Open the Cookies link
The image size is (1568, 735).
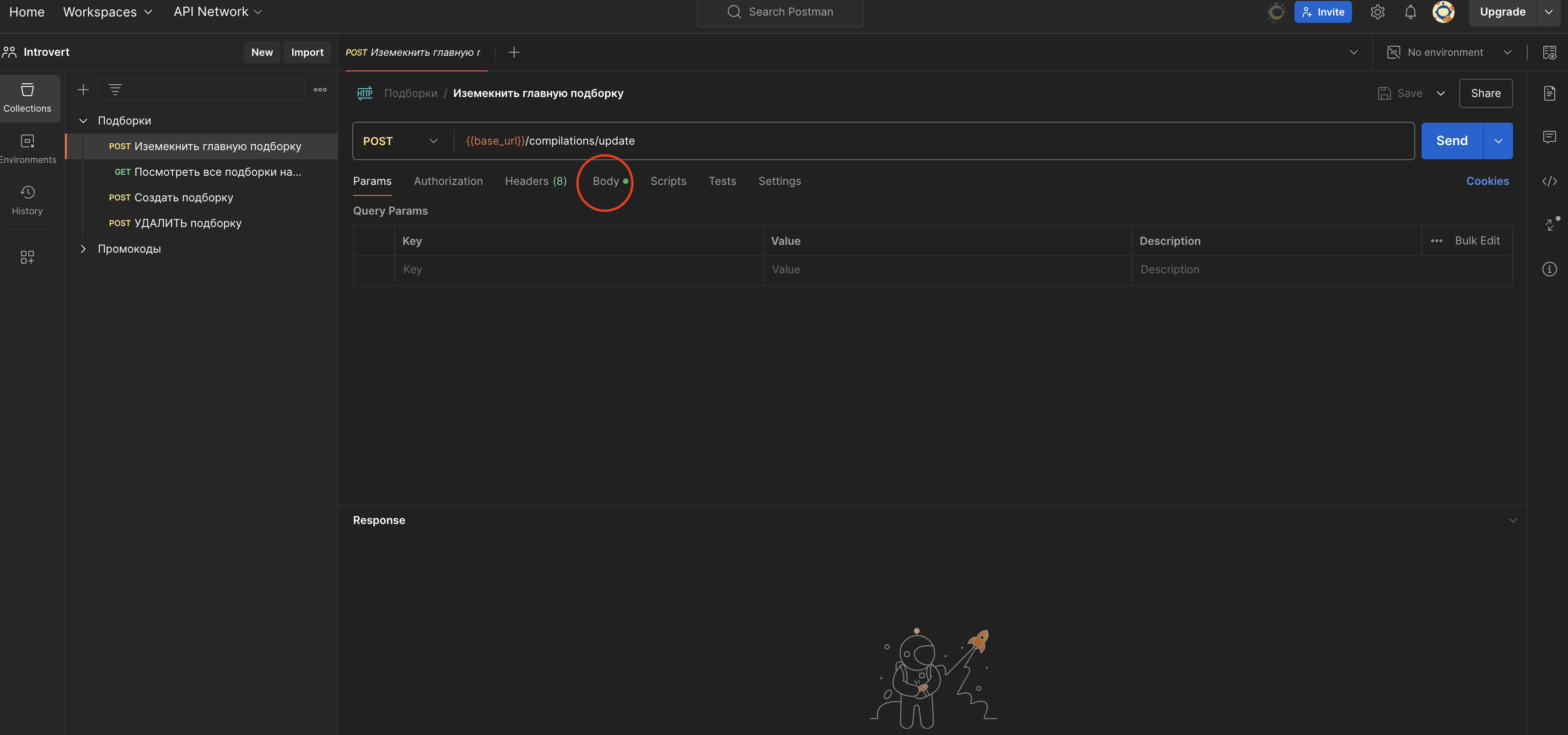(x=1487, y=182)
